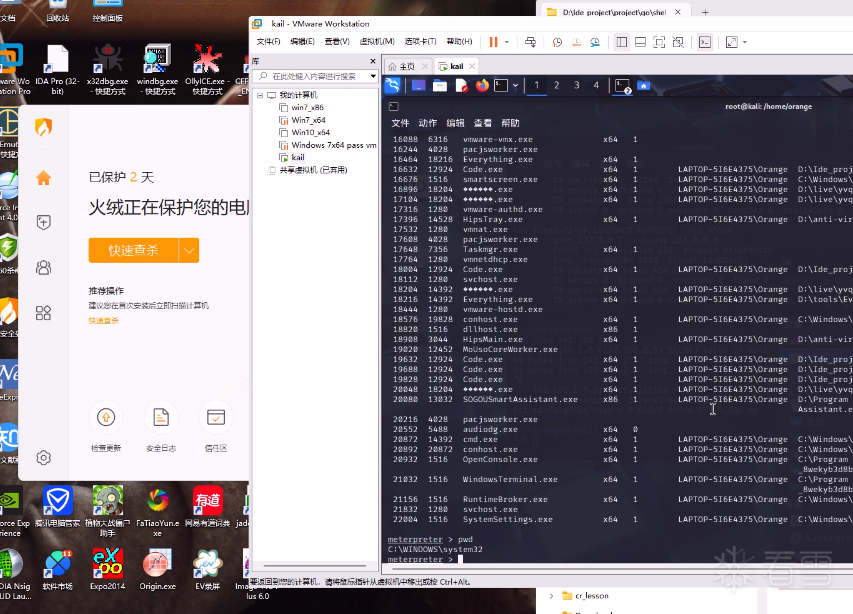Toggle the VMware console view icon
This screenshot has height=614, width=853.
pos(705,42)
